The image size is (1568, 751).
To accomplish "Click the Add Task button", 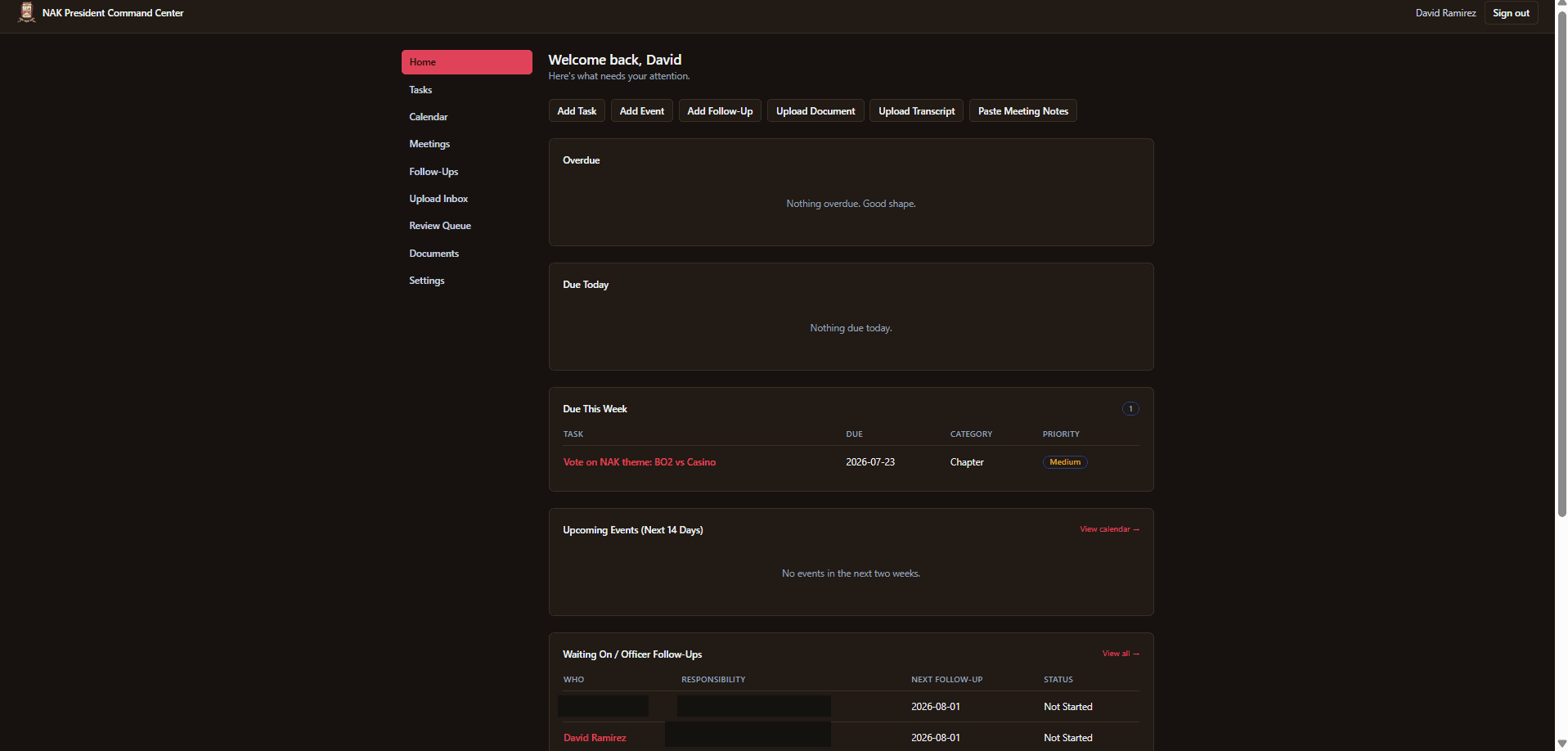I will pyautogui.click(x=577, y=111).
